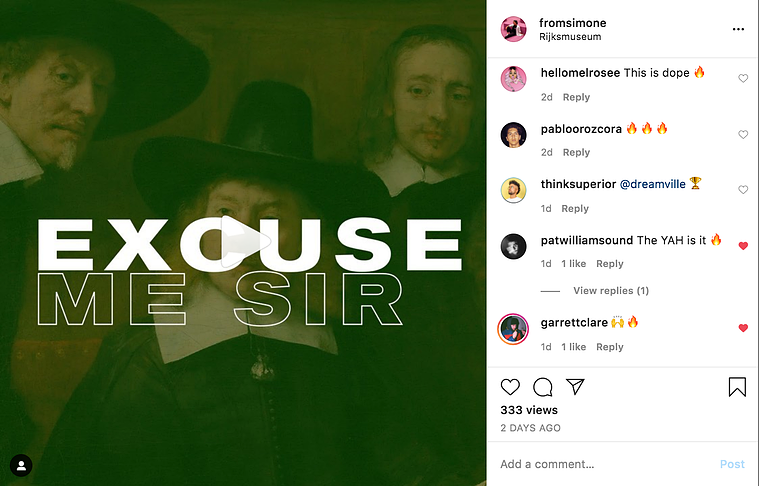Like pabloorozcora's comment heart
759x486 pixels.
pyautogui.click(x=743, y=135)
